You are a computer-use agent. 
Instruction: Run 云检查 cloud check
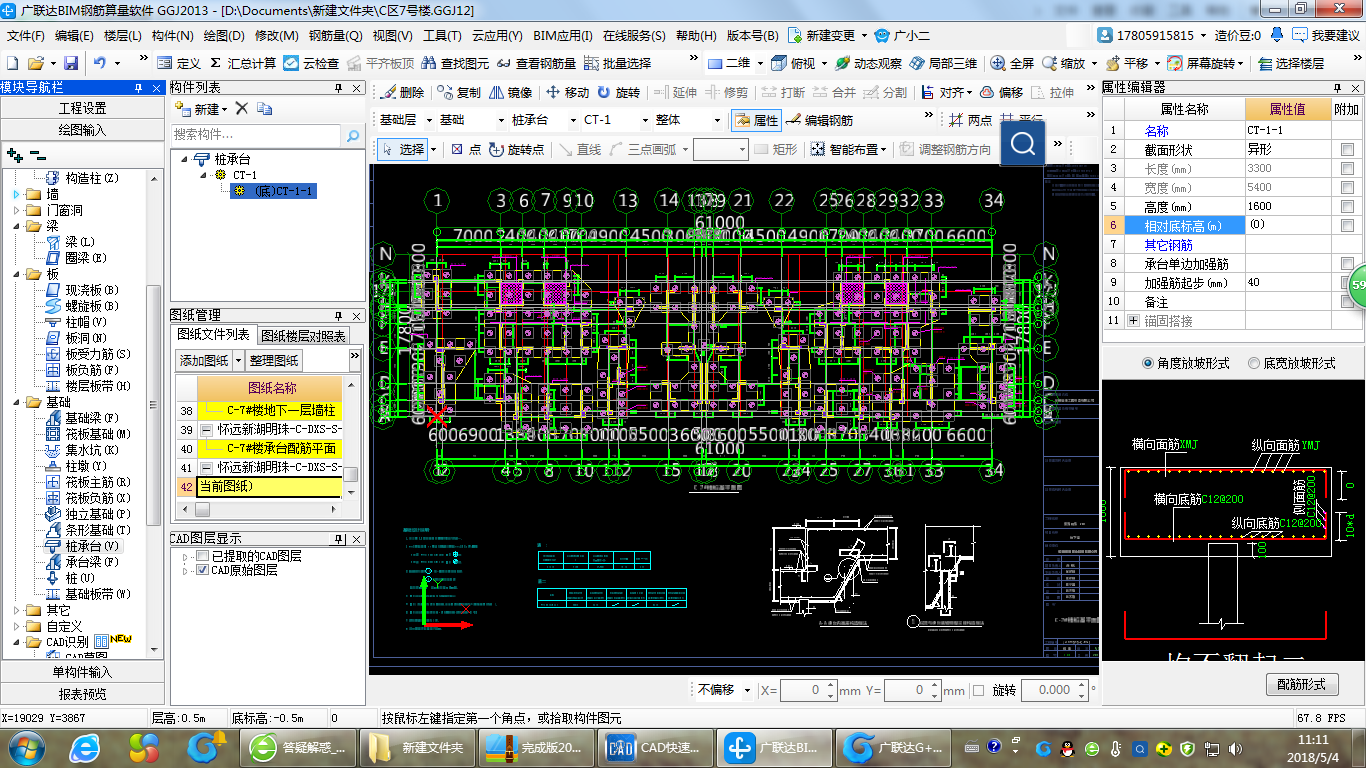[x=311, y=63]
